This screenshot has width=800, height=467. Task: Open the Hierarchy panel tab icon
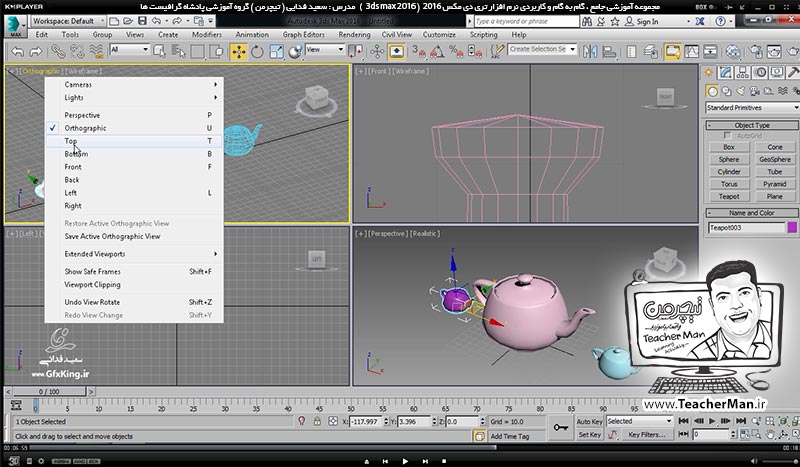pos(742,72)
